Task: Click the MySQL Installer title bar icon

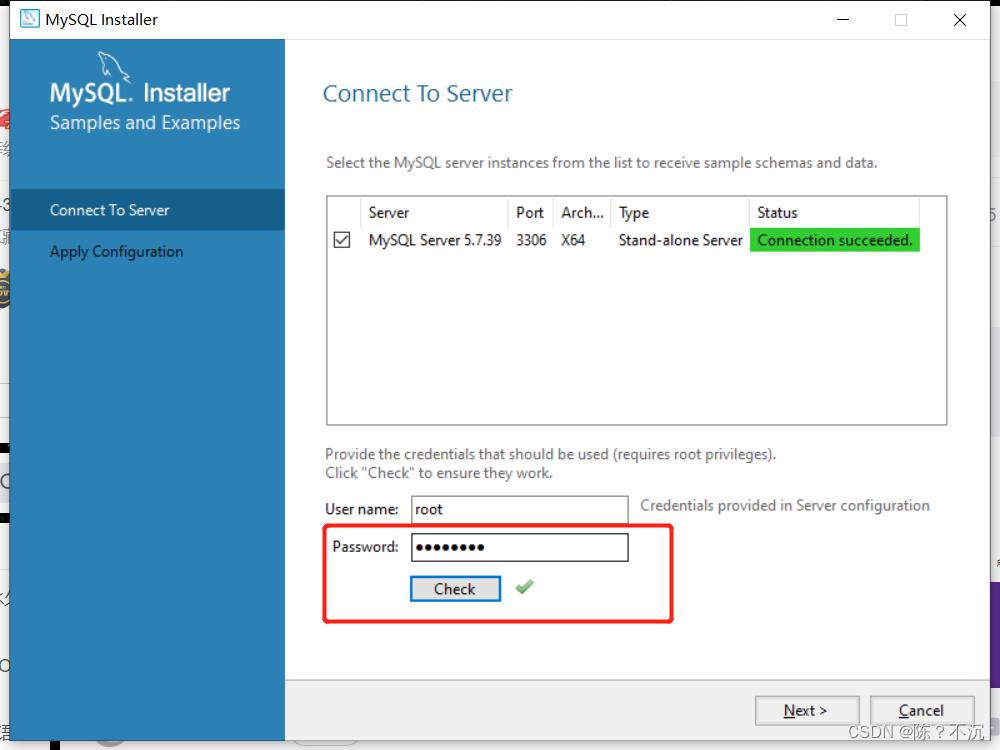Action: tap(26, 18)
